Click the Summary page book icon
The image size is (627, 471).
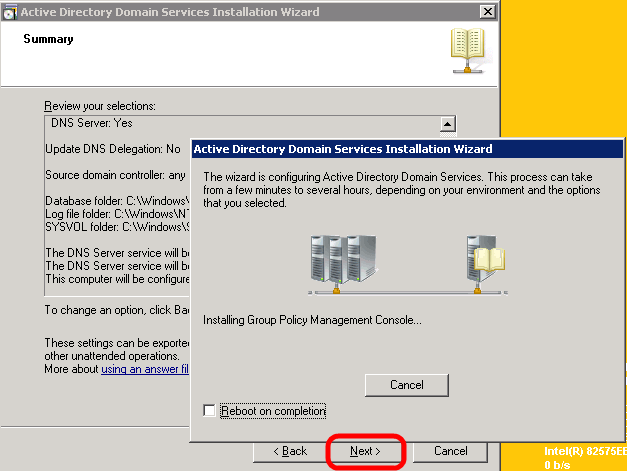pos(467,51)
